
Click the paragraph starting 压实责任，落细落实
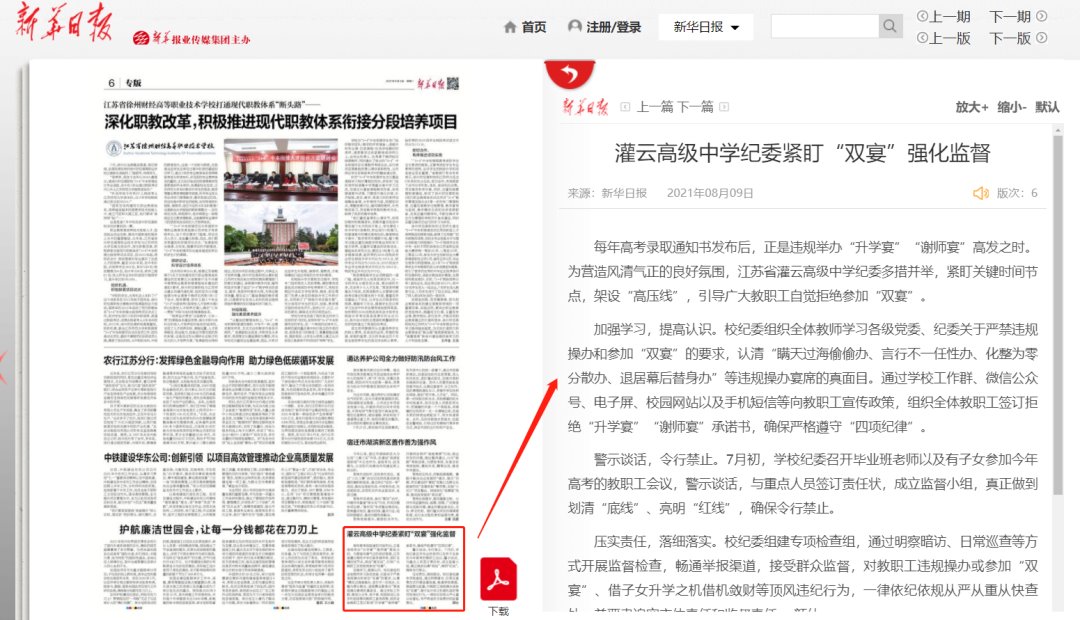(802, 572)
